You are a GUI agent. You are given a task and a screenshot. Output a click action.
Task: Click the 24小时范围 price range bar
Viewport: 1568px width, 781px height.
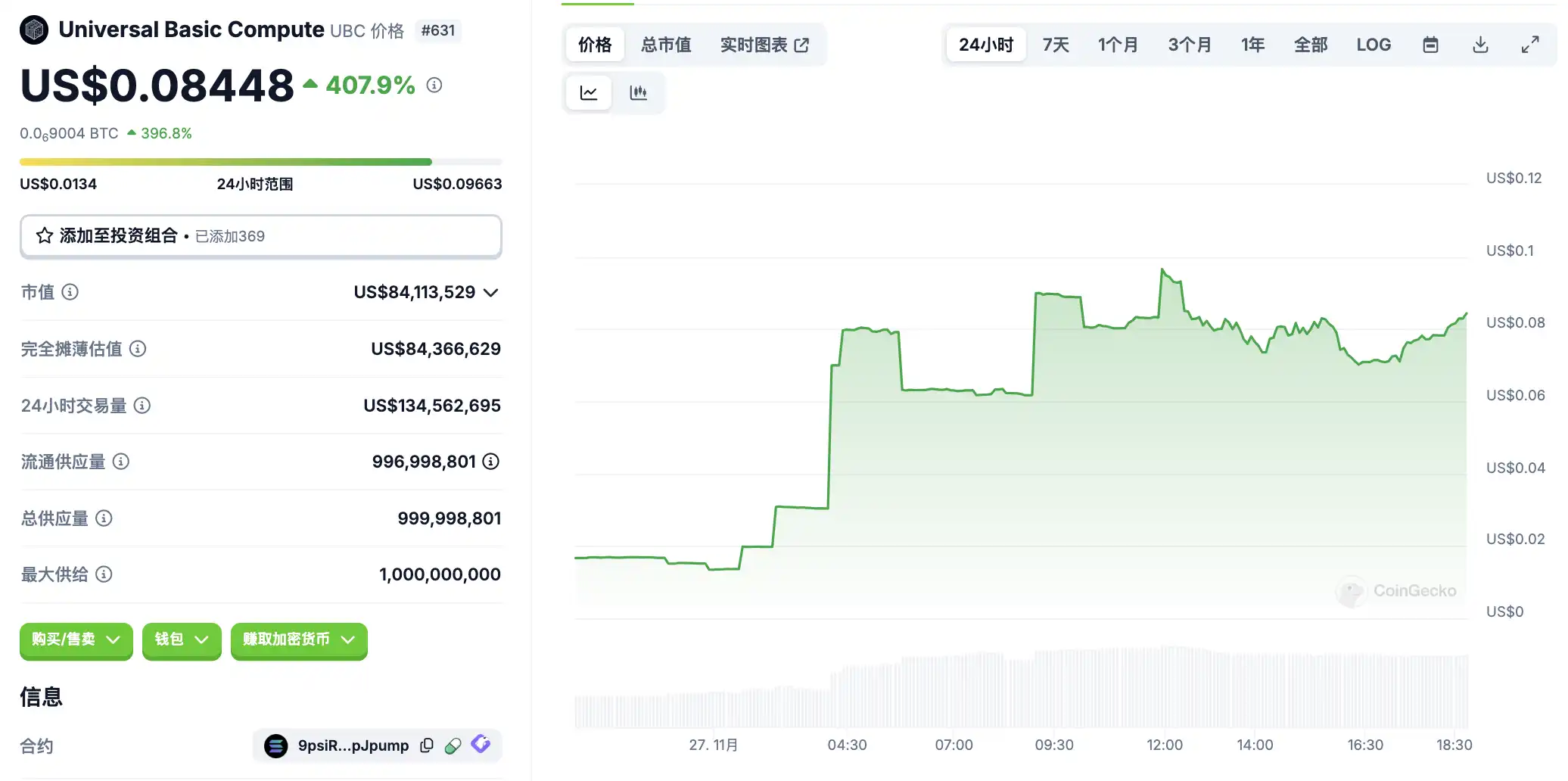[x=260, y=162]
